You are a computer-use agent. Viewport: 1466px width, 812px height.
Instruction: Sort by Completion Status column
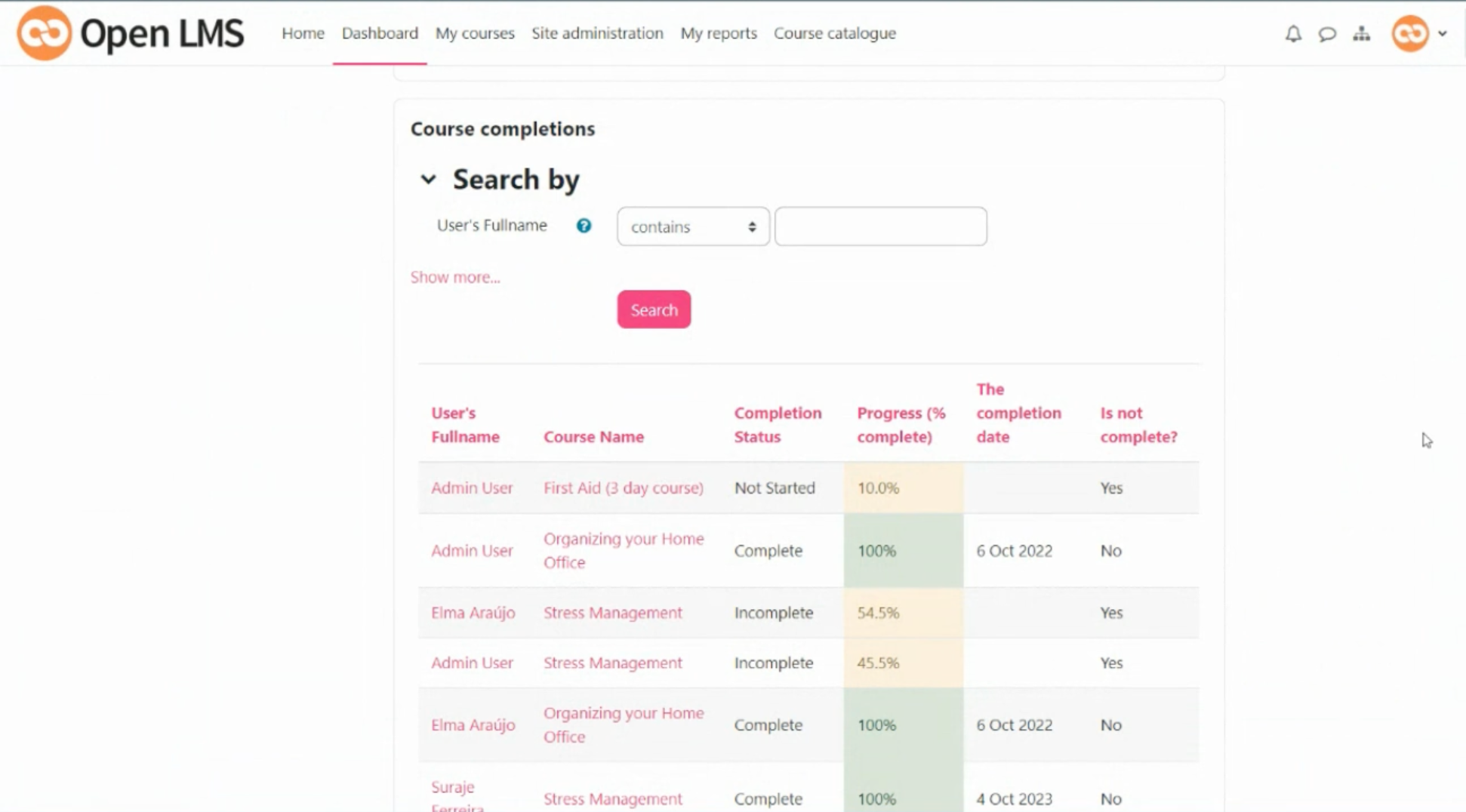click(x=778, y=425)
